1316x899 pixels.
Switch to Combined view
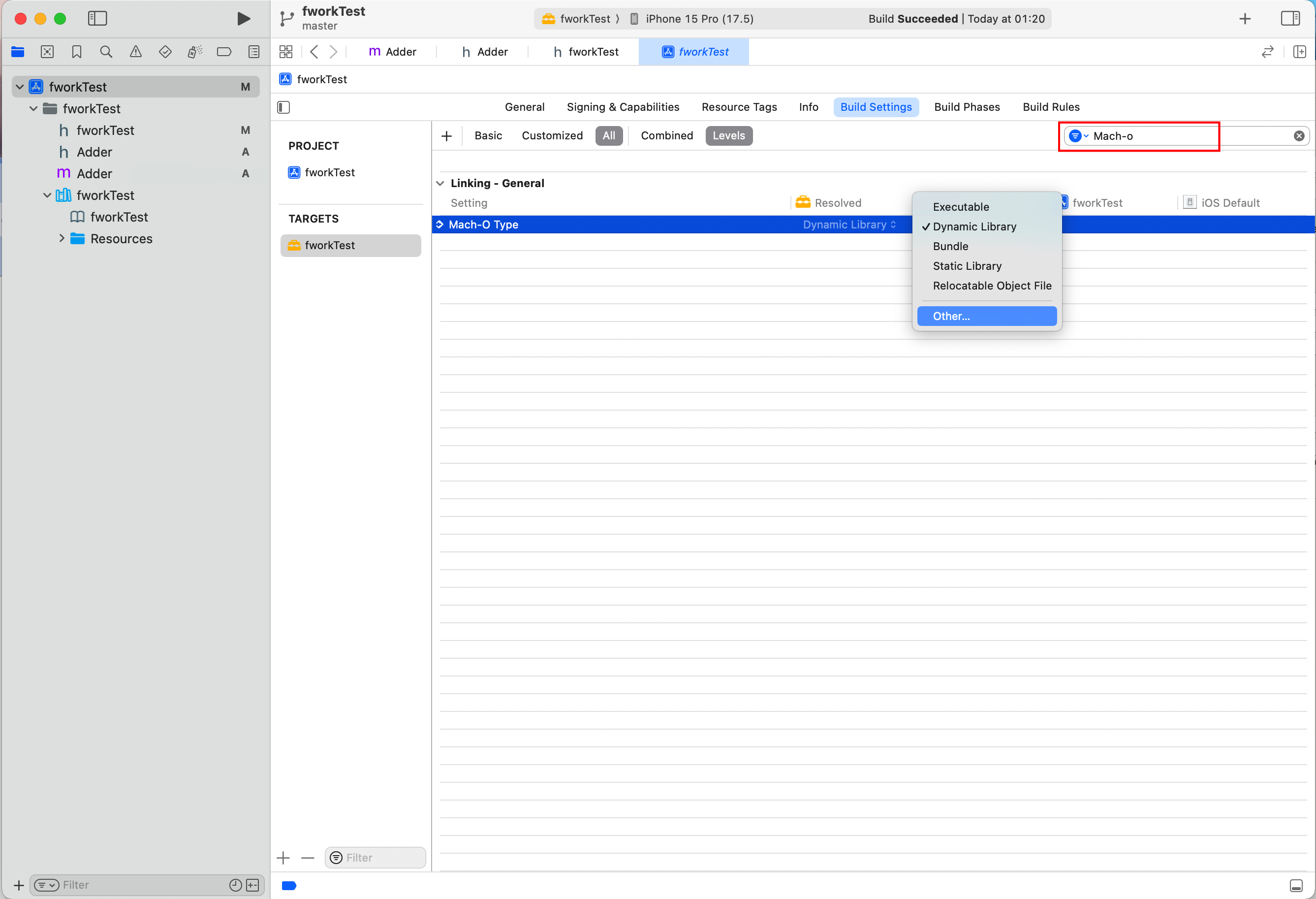tap(666, 135)
